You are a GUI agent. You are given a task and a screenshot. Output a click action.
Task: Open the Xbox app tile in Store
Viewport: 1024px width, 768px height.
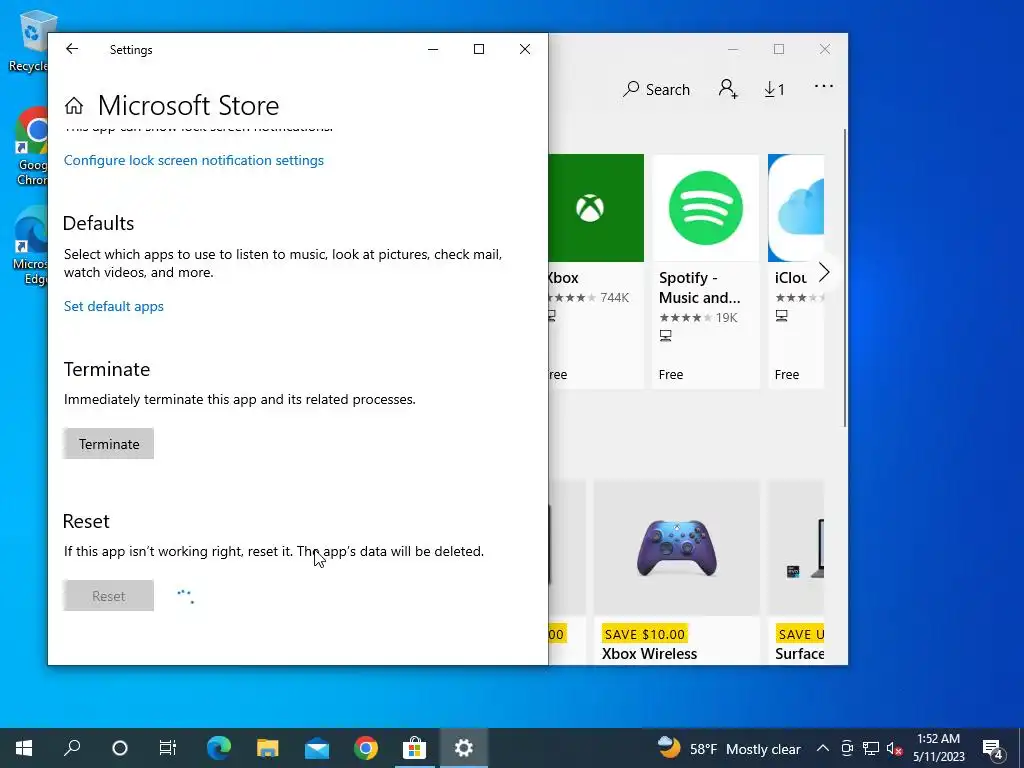[596, 271]
